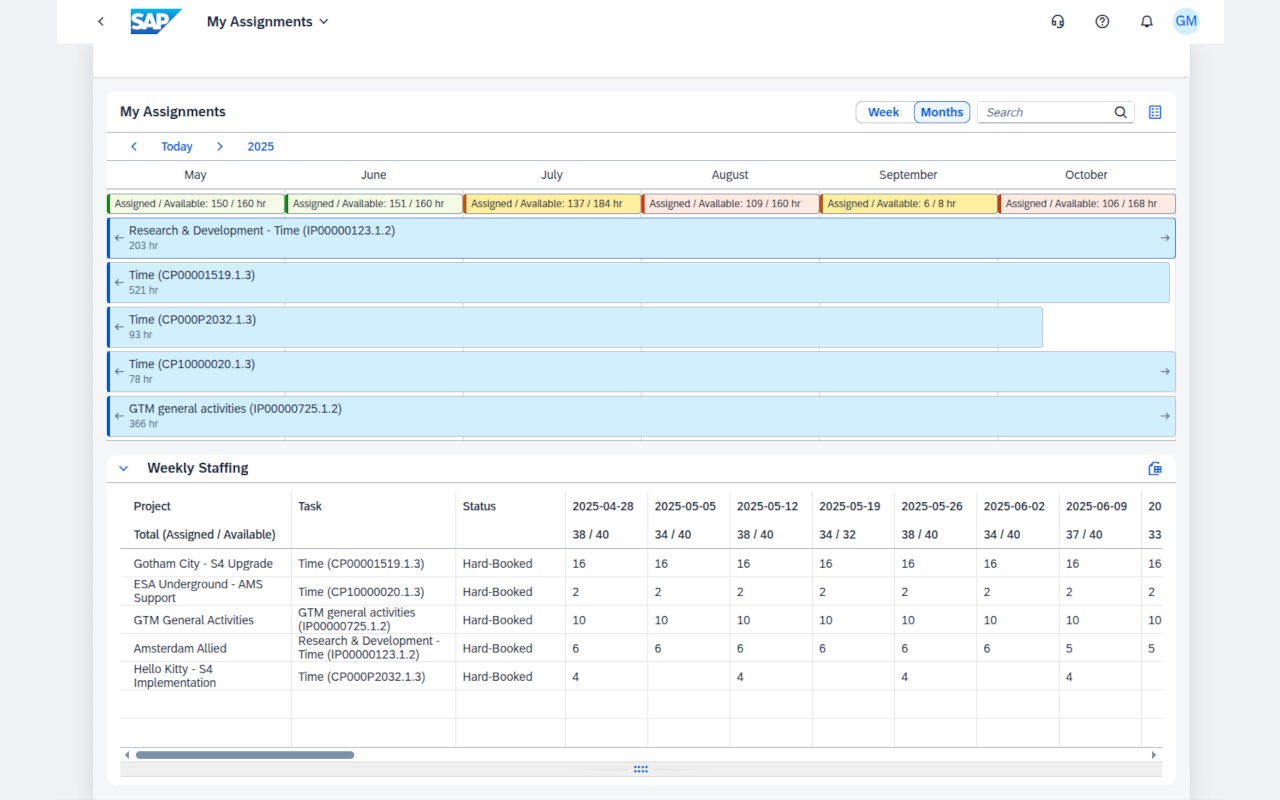Click the calendar legend icon beside search
This screenshot has width=1280, height=800.
1155,113
